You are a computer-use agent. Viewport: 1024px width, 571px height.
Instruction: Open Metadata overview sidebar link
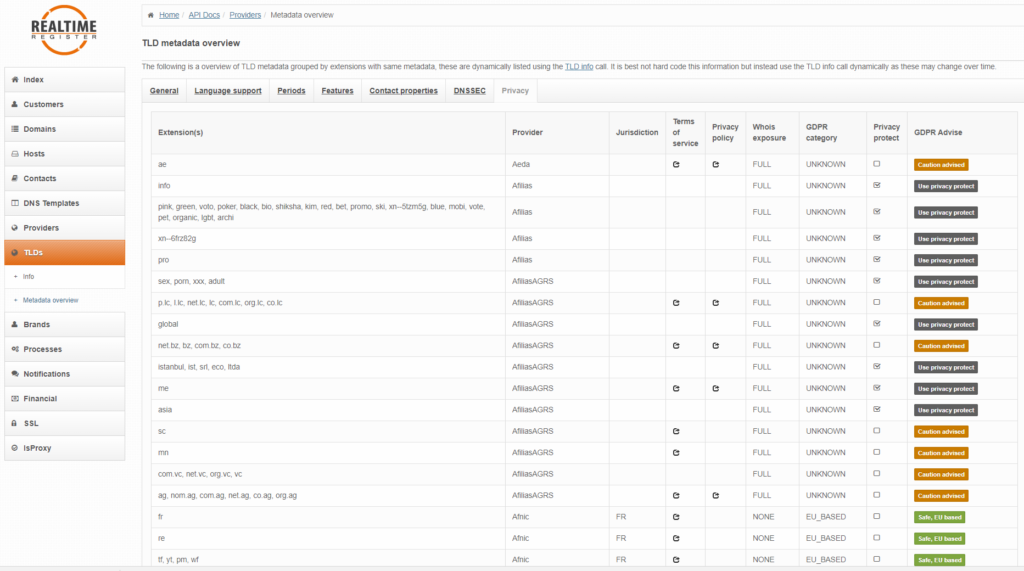click(x=50, y=301)
